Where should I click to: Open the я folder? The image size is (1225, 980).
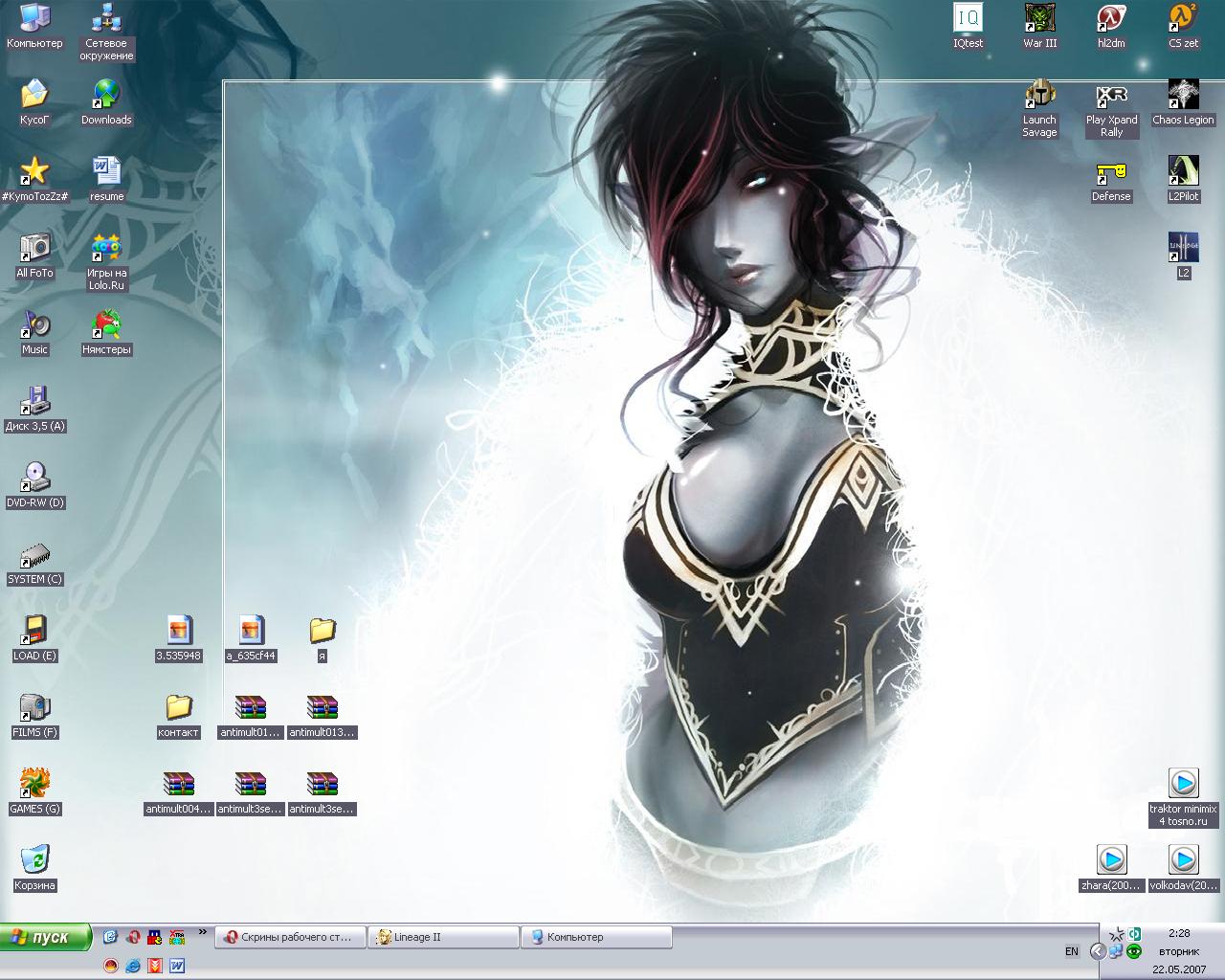323,638
